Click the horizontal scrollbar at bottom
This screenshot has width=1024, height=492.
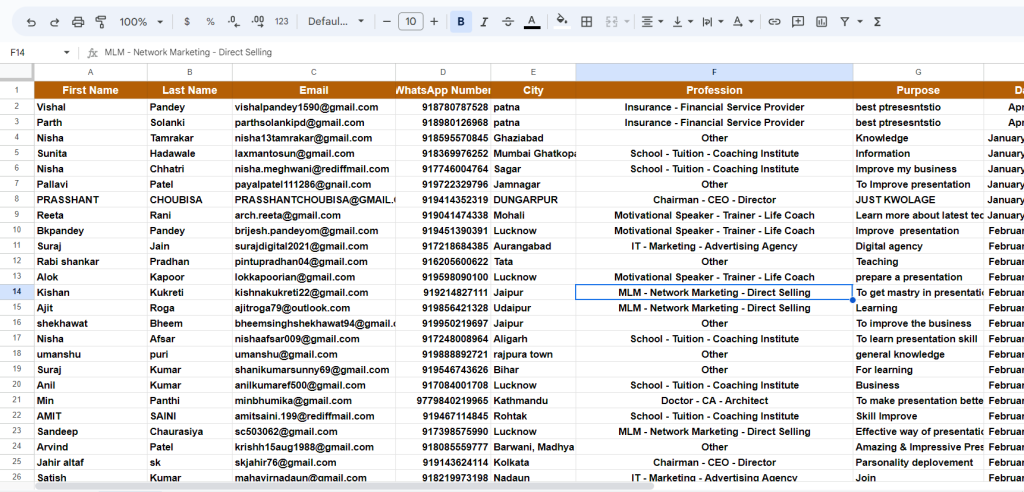point(344,486)
